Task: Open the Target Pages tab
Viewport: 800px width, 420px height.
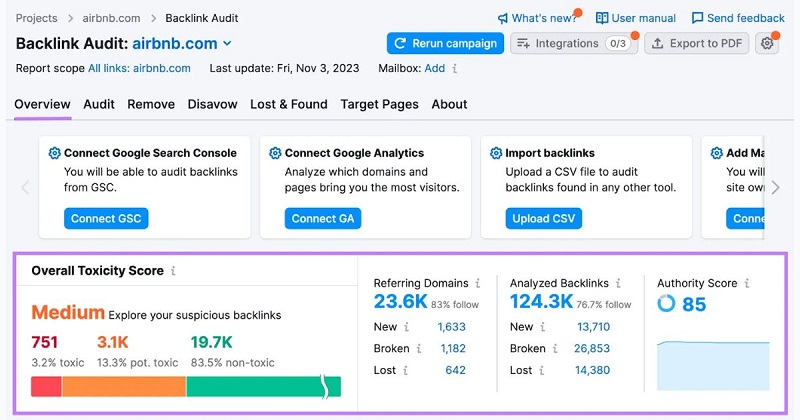Action: [x=380, y=105]
